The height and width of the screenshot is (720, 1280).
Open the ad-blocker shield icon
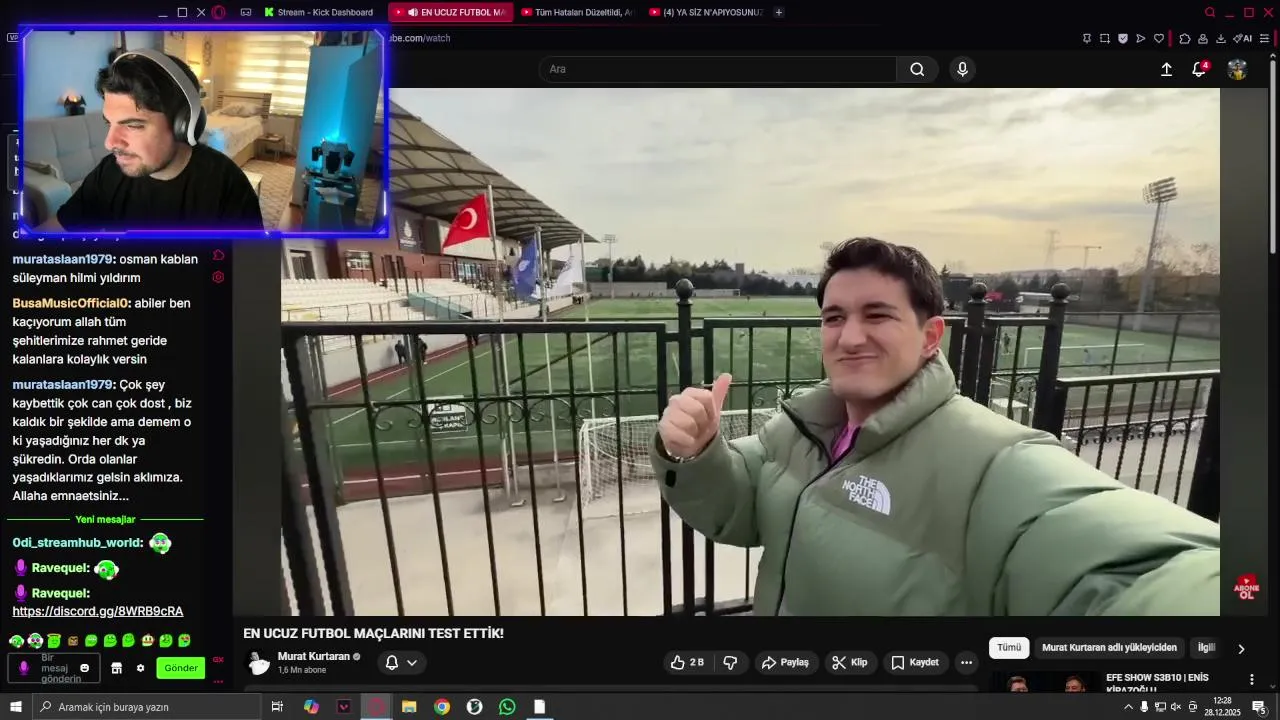pyautogui.click(x=1123, y=38)
